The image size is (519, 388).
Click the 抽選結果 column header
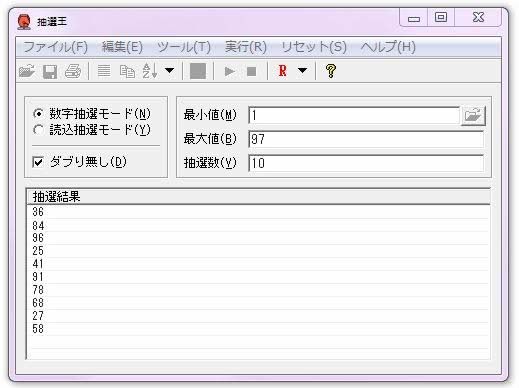(x=258, y=197)
